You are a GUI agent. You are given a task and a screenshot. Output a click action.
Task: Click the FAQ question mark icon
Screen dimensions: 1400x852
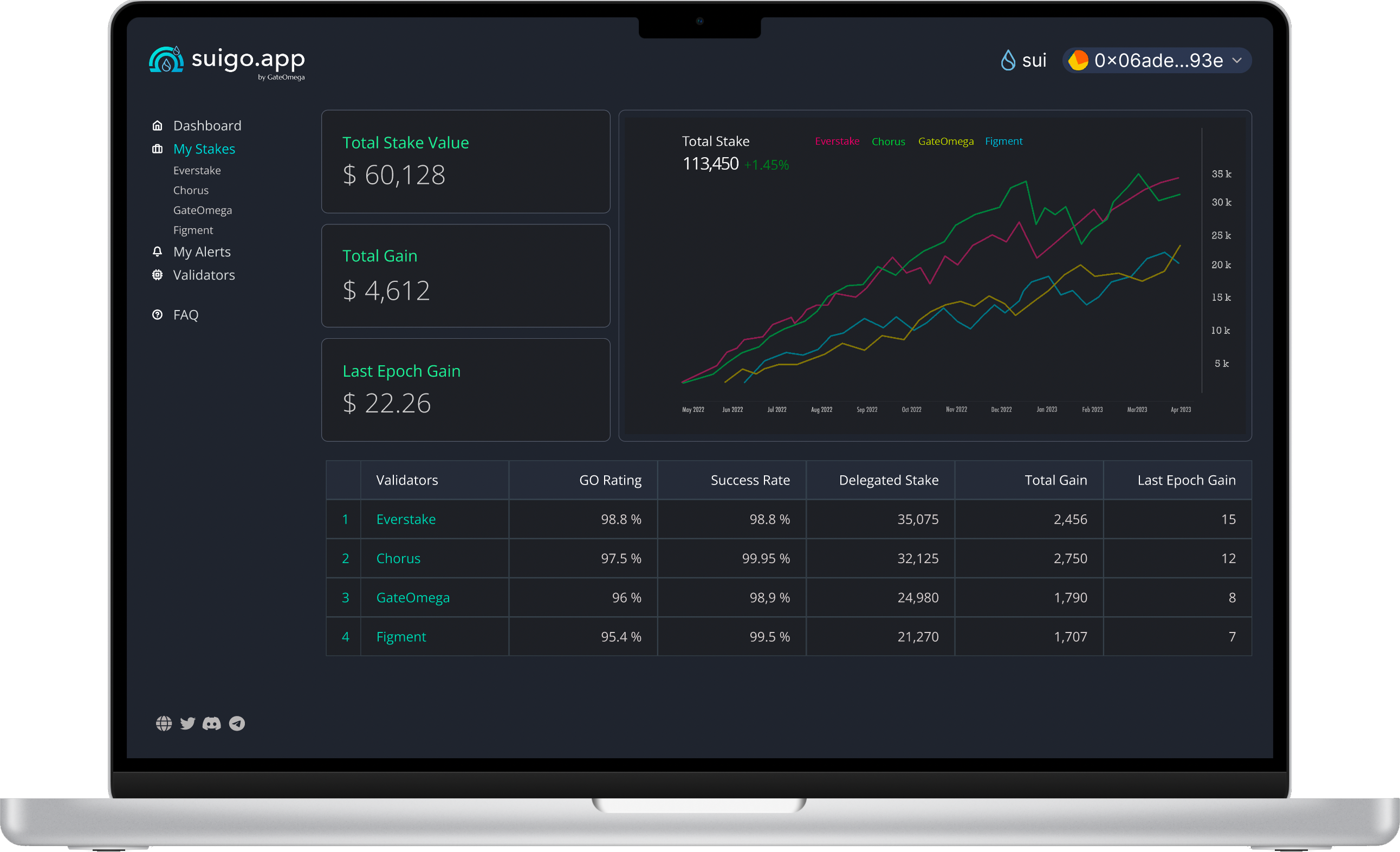tap(157, 314)
